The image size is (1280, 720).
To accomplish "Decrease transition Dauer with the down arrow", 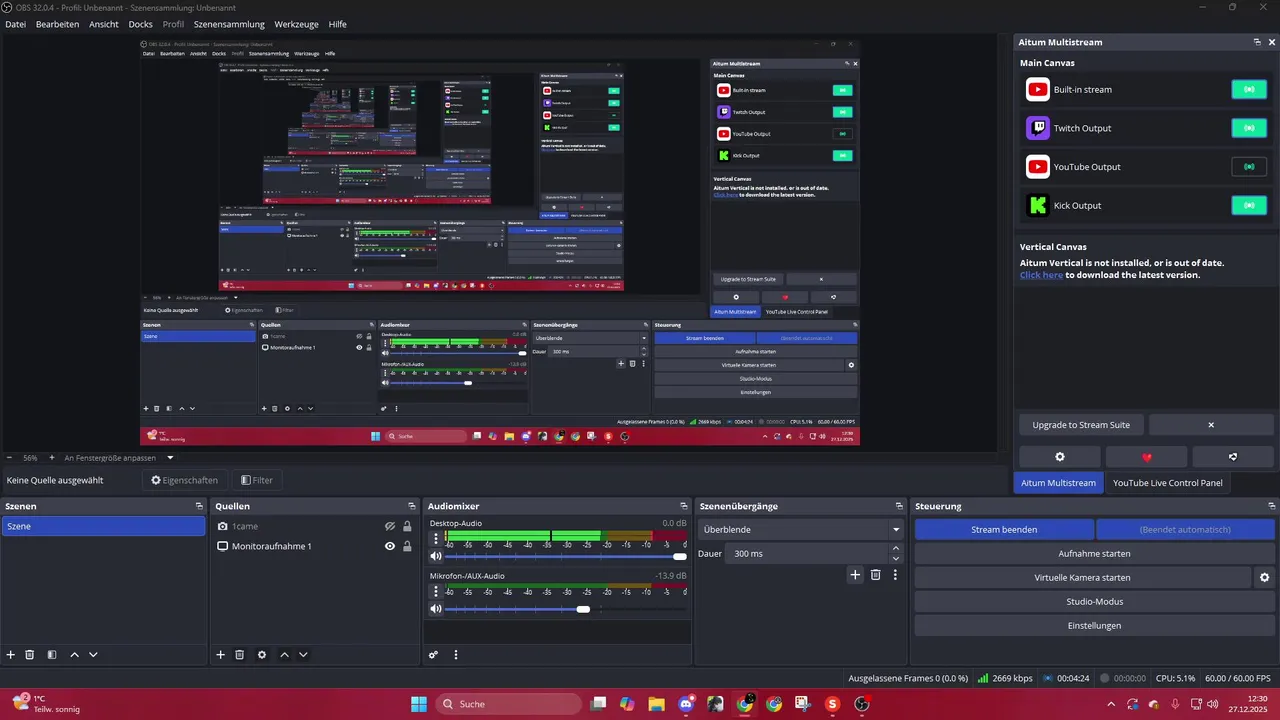I will click(x=895, y=559).
